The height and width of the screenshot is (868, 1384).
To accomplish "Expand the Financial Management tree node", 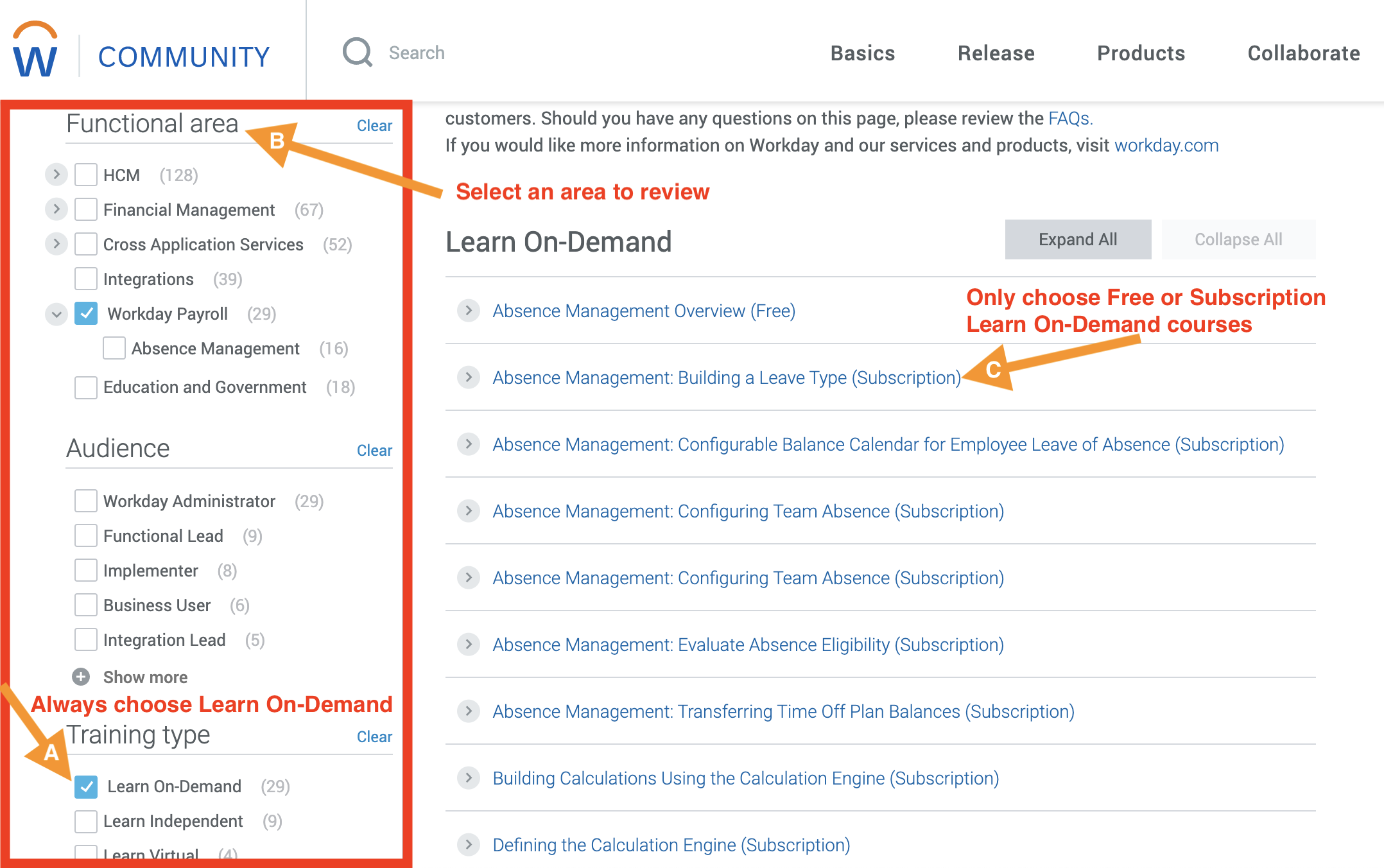I will (56, 209).
